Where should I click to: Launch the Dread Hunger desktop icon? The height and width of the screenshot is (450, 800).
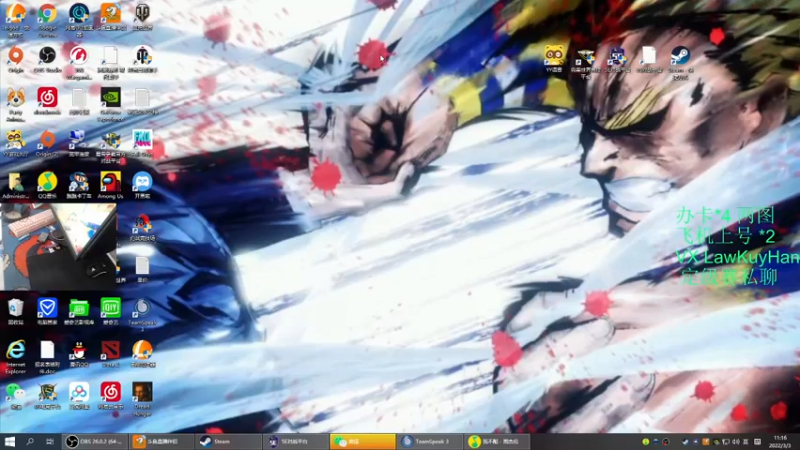pyautogui.click(x=142, y=399)
